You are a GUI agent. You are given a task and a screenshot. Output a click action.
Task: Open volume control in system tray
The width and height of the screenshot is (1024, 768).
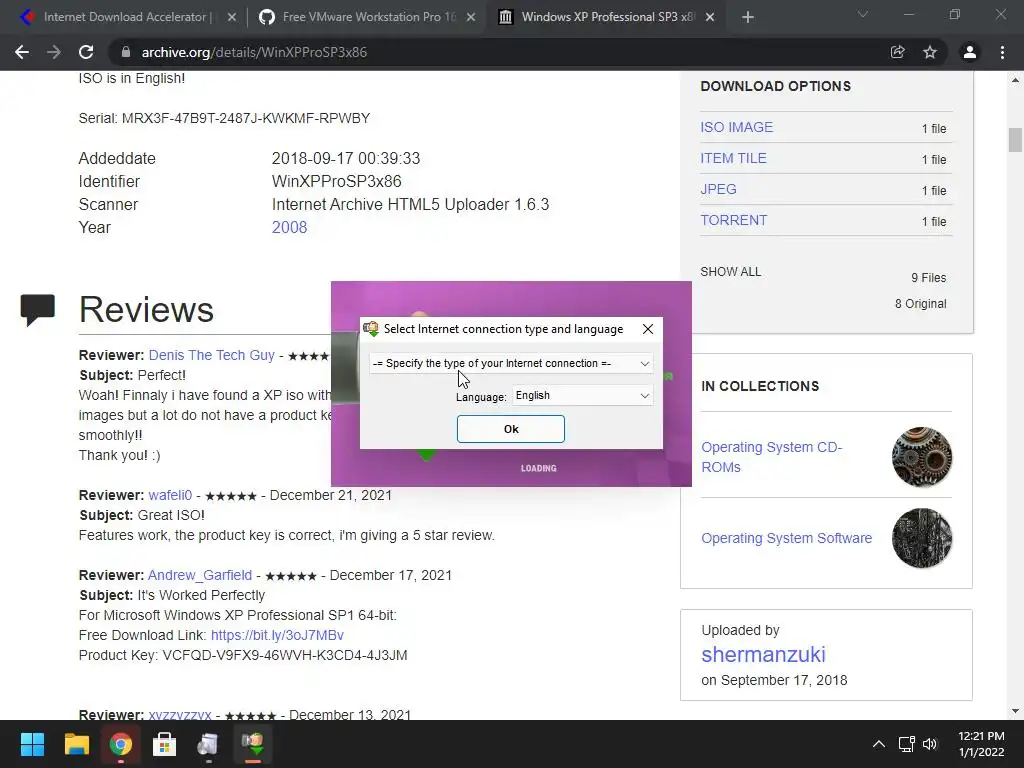930,744
